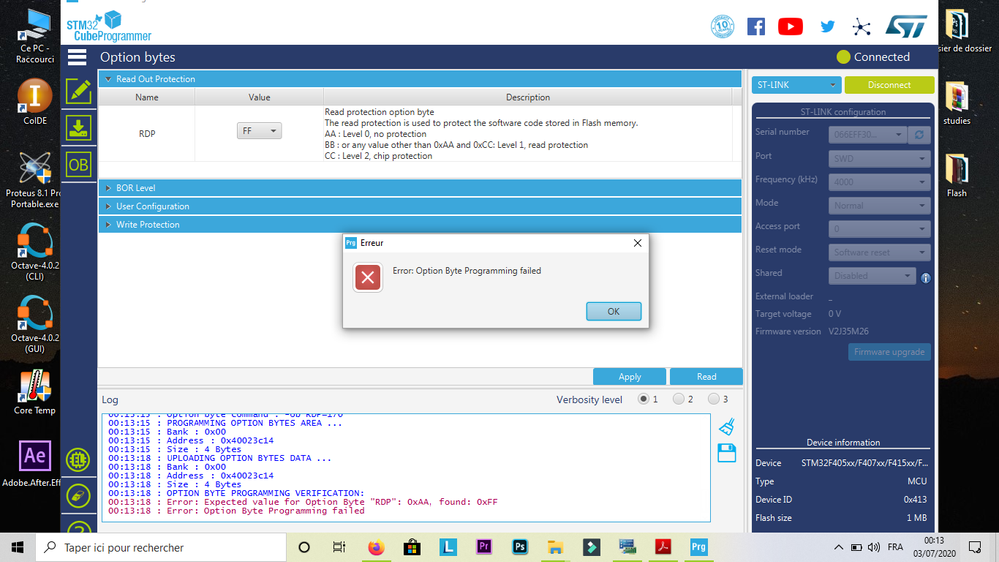Select verbosity level 3 radio button
999x562 pixels.
coord(714,399)
